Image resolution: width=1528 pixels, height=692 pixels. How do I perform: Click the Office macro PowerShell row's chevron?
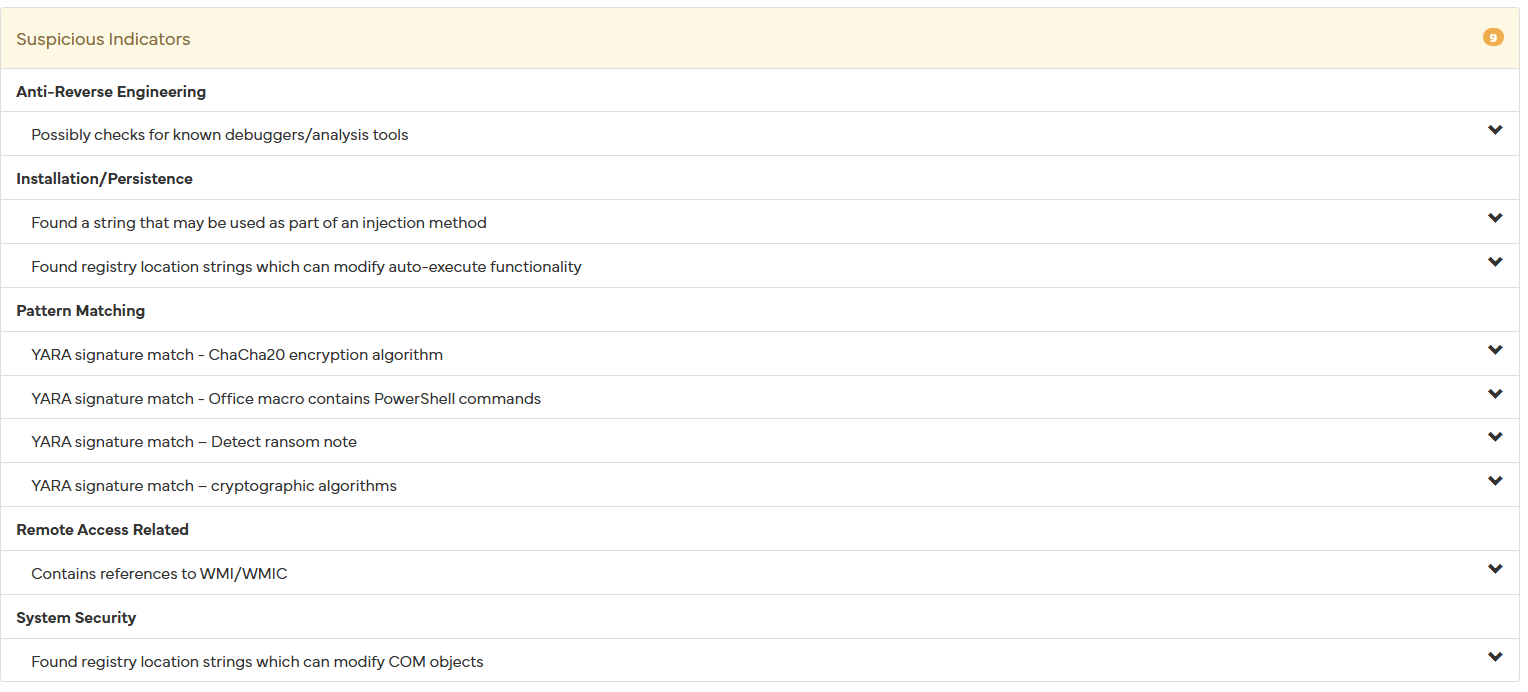(x=1495, y=394)
